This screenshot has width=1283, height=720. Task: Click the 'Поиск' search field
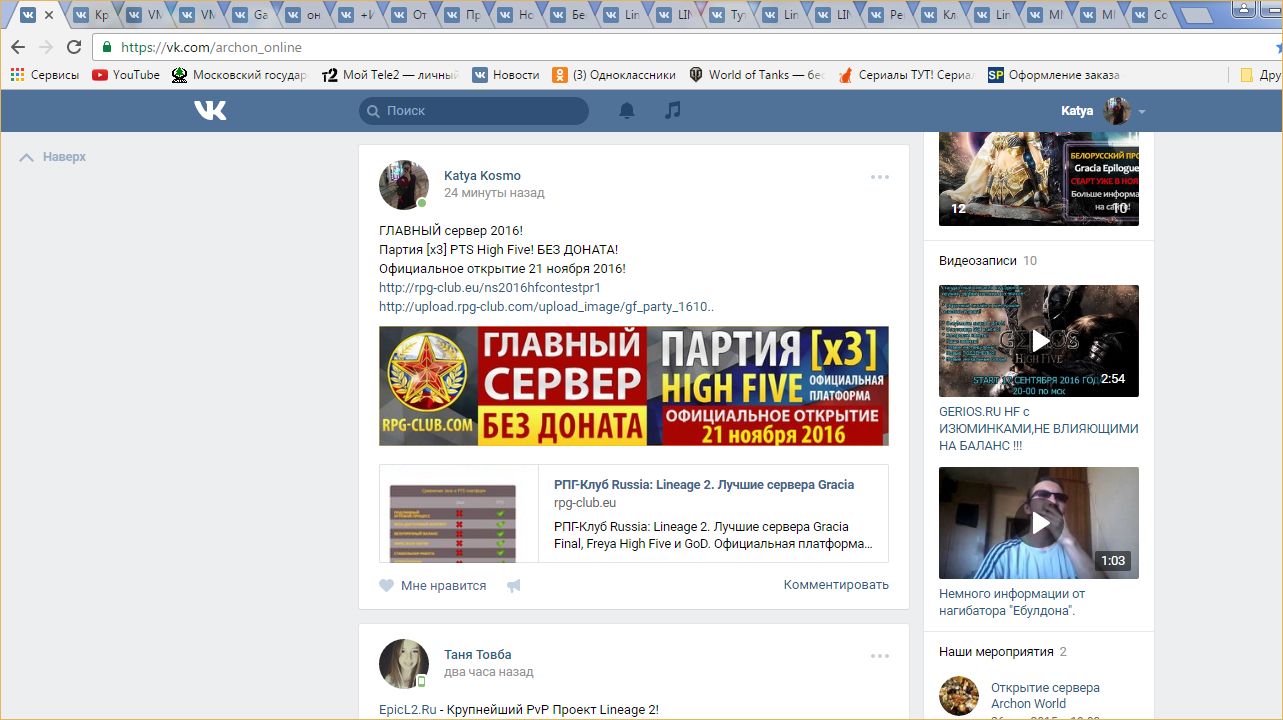click(474, 111)
